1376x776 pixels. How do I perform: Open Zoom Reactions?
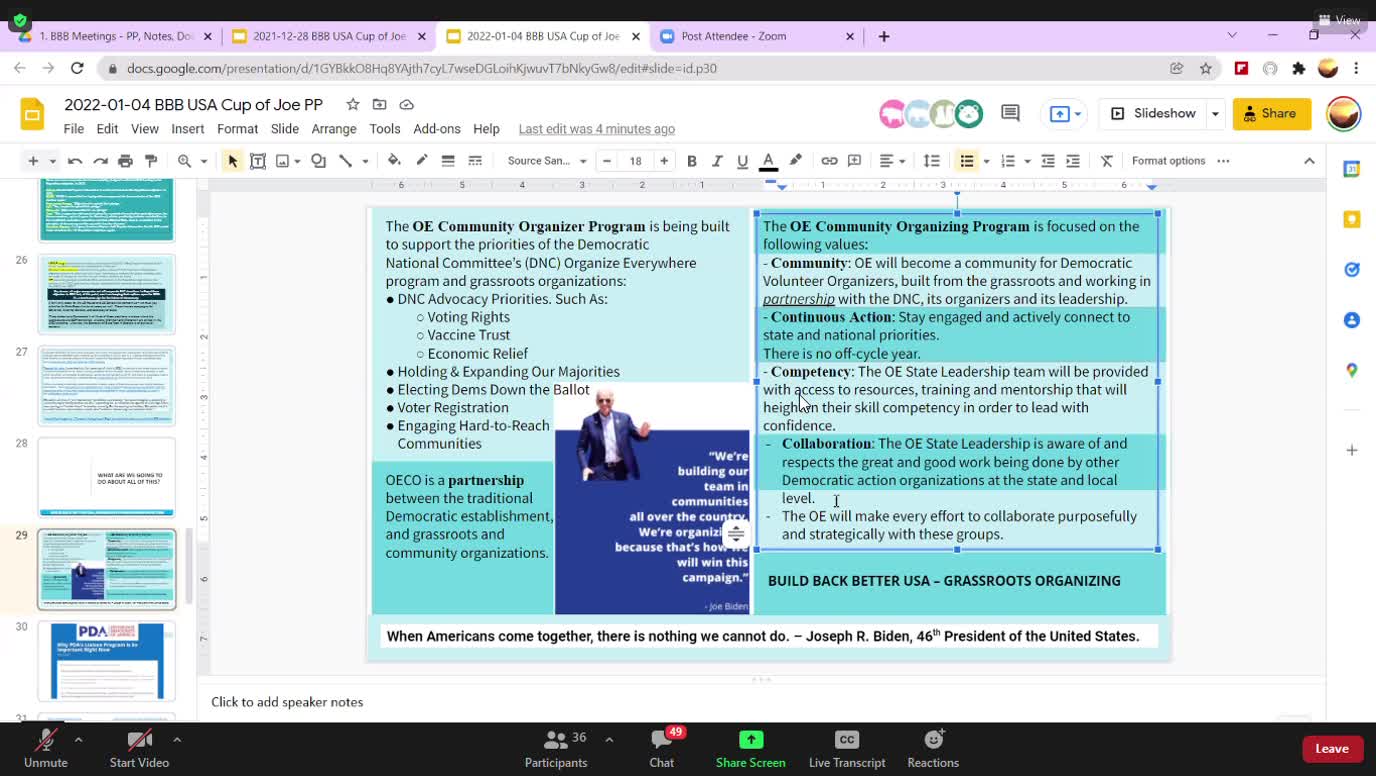(933, 748)
